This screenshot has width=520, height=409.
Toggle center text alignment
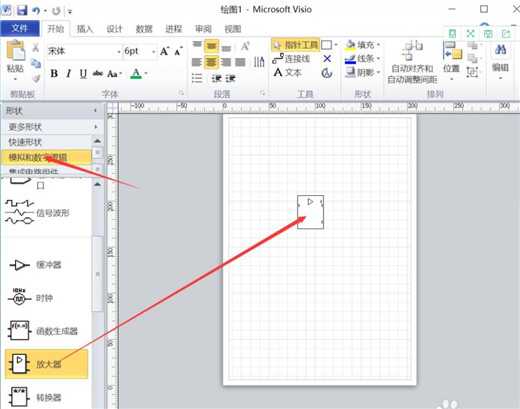pos(211,62)
